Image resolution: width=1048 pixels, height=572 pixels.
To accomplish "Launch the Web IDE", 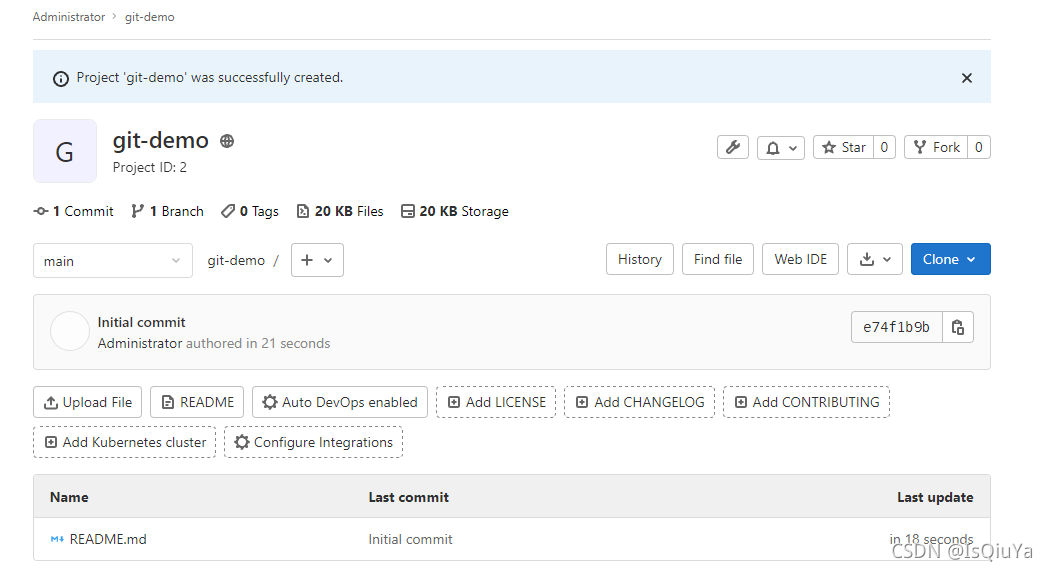I will 801,259.
